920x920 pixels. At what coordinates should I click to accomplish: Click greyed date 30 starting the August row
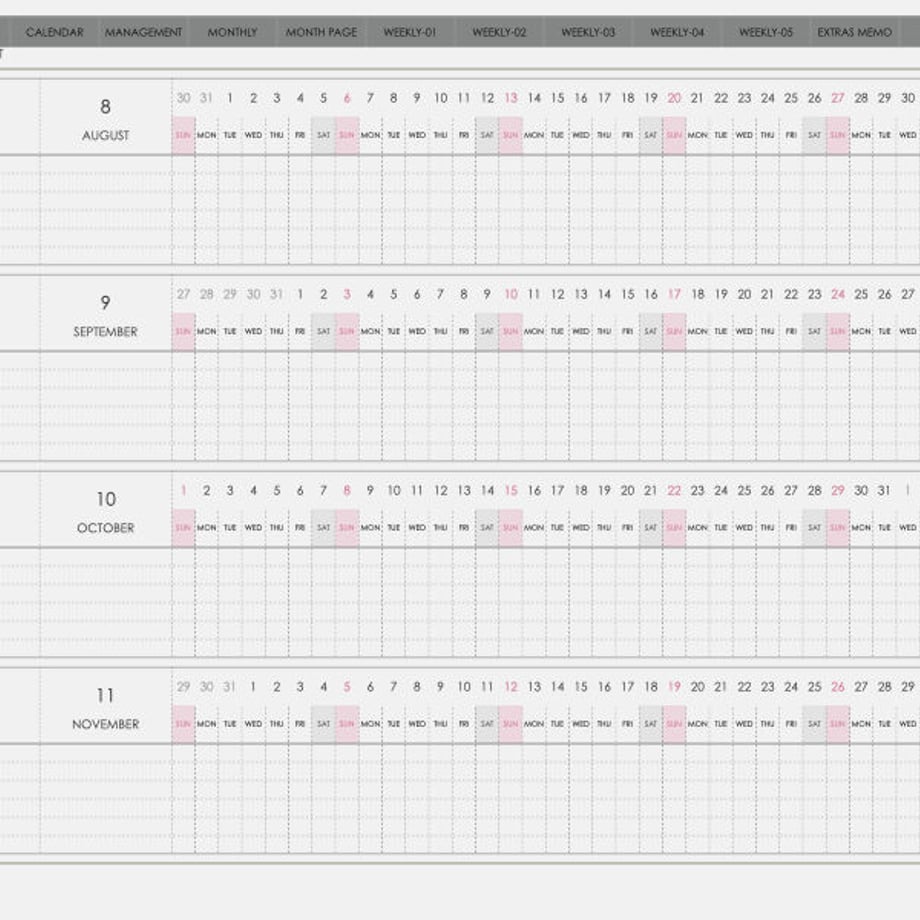[184, 98]
